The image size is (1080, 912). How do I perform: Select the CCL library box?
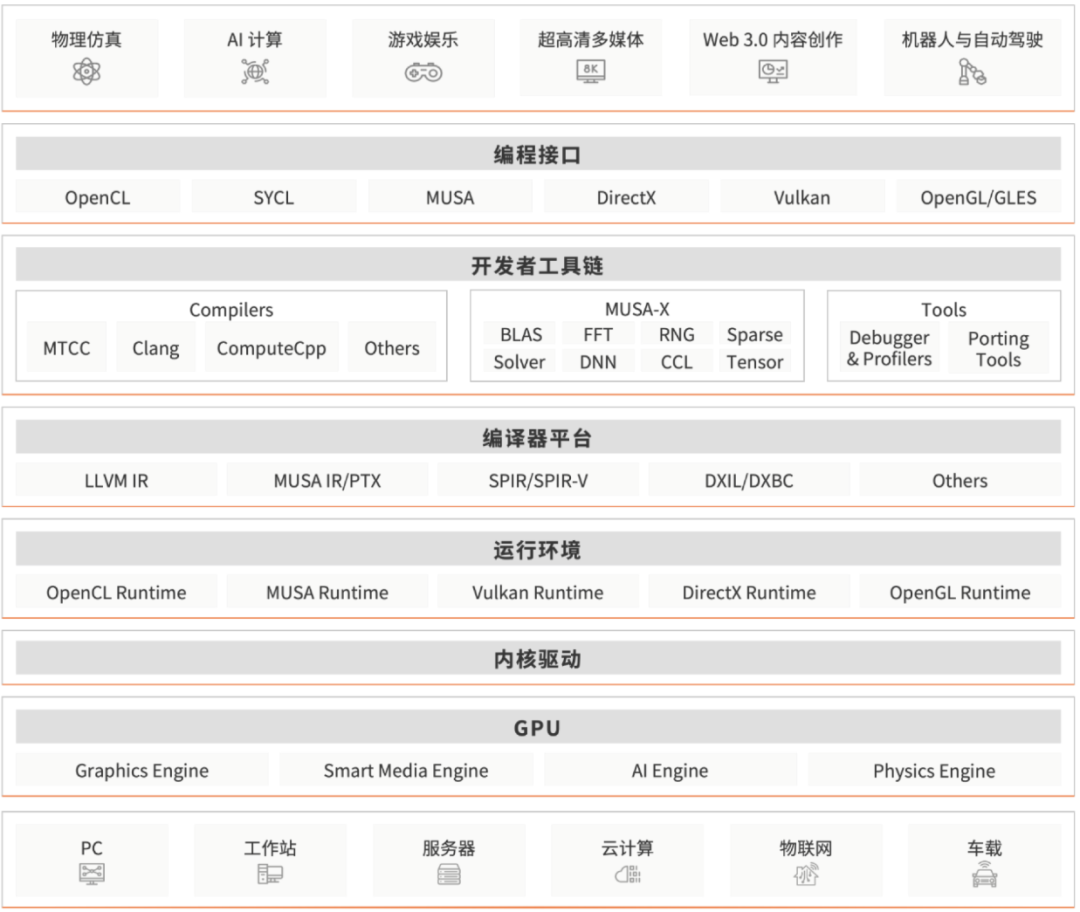point(676,361)
